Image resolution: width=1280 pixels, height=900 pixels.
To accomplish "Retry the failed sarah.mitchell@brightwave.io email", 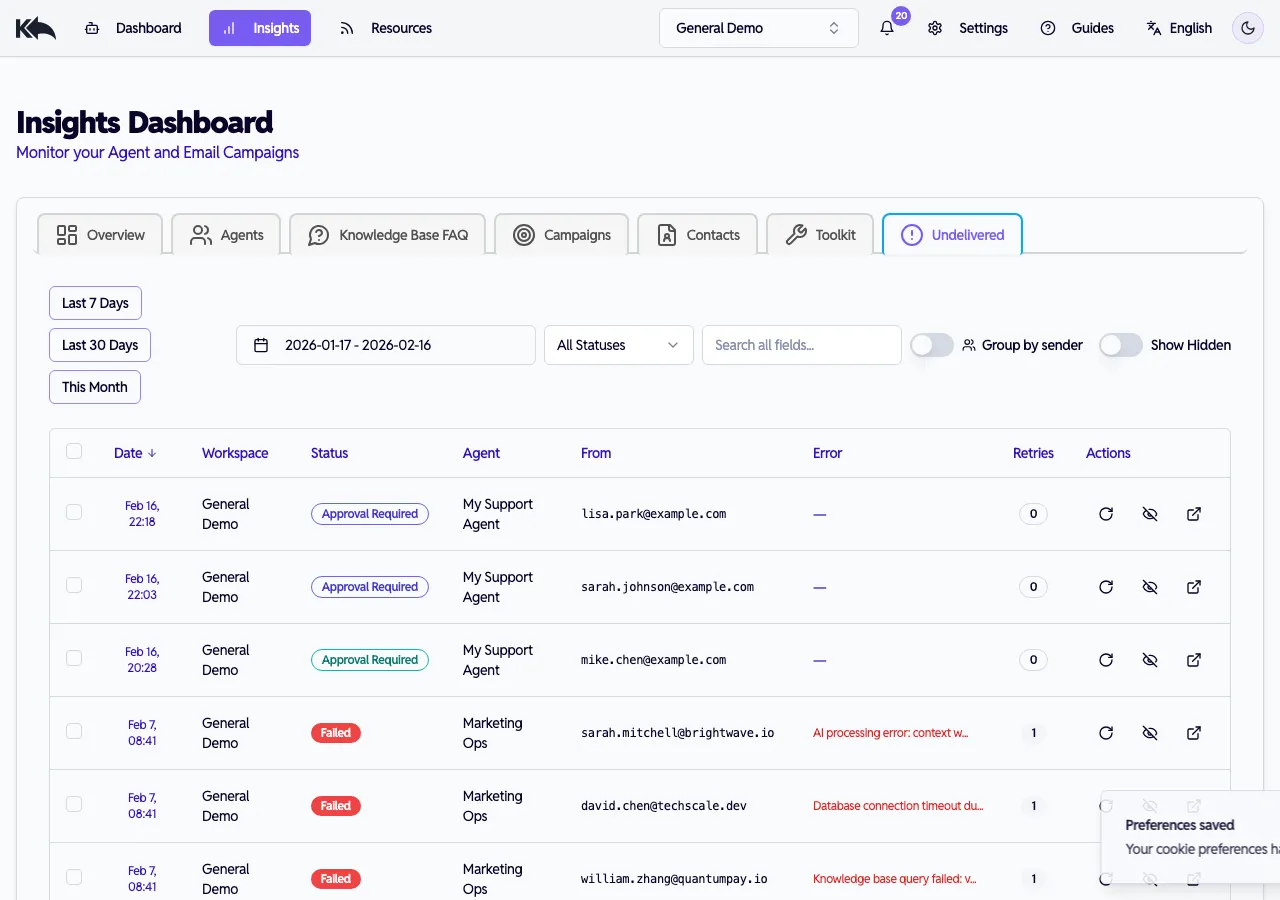I will [x=1106, y=732].
